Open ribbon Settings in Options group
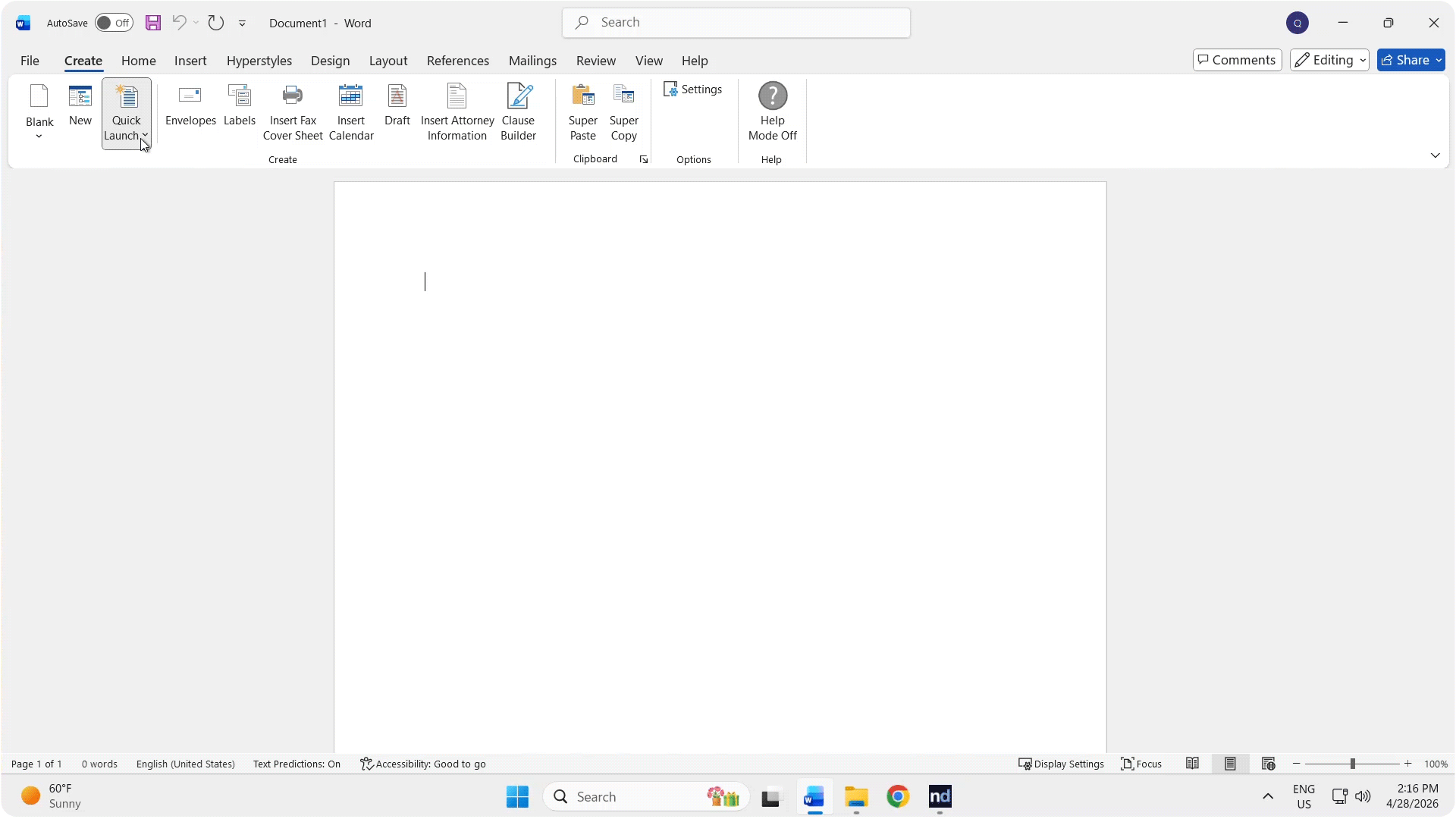 pyautogui.click(x=693, y=89)
